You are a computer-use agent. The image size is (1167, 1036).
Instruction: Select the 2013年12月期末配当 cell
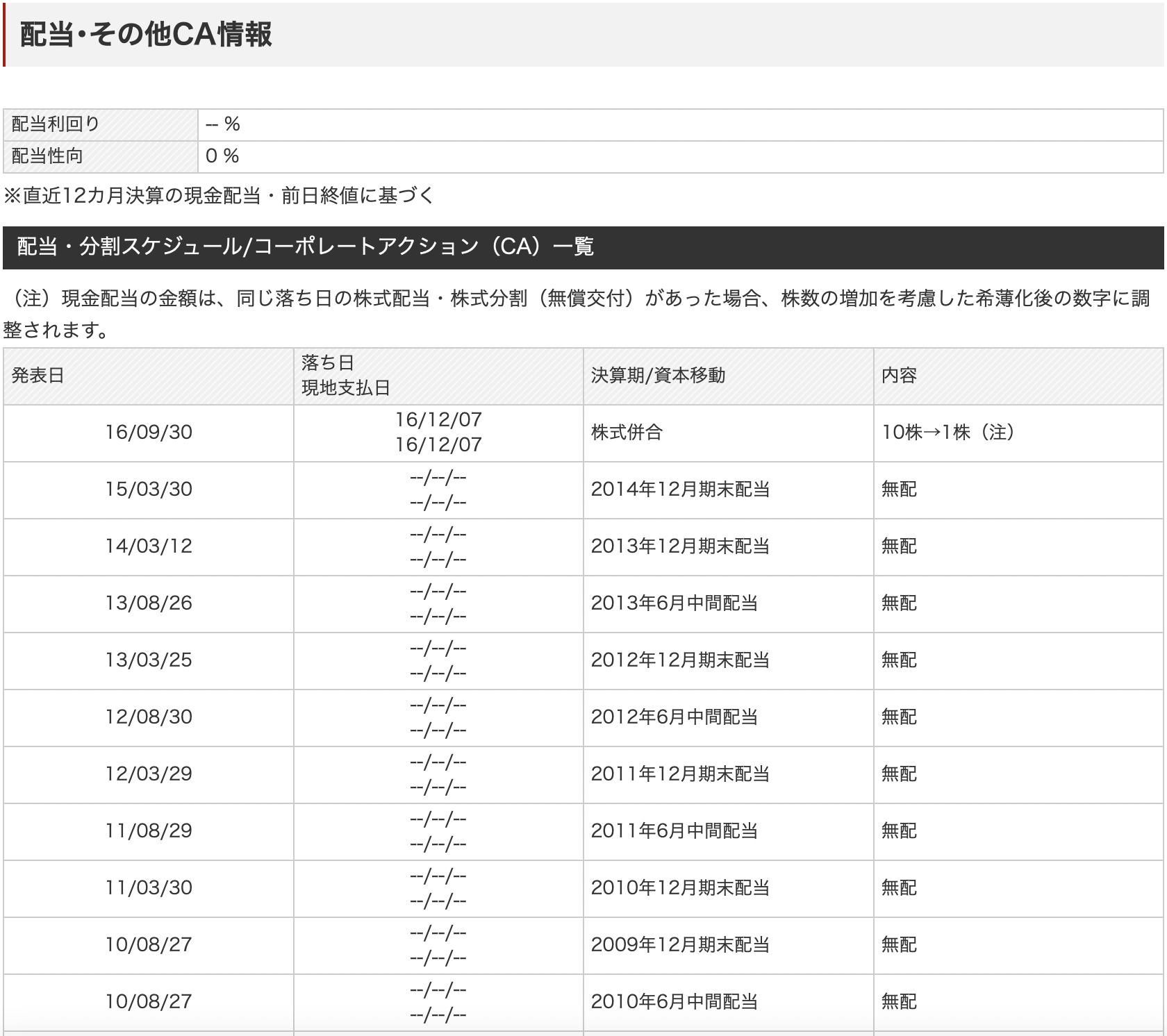click(x=728, y=546)
